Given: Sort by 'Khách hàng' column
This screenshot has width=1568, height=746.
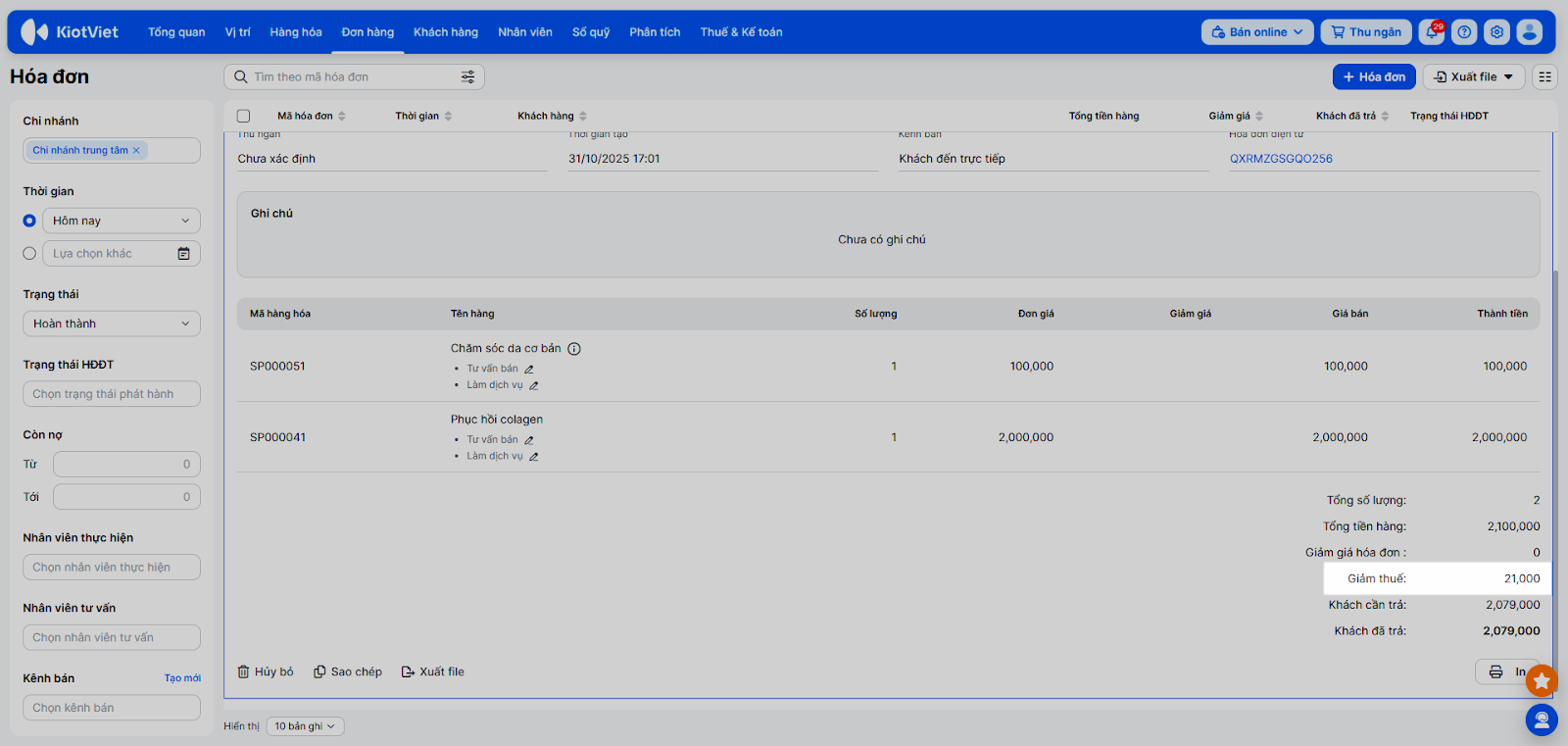Looking at the screenshot, I should (553, 116).
